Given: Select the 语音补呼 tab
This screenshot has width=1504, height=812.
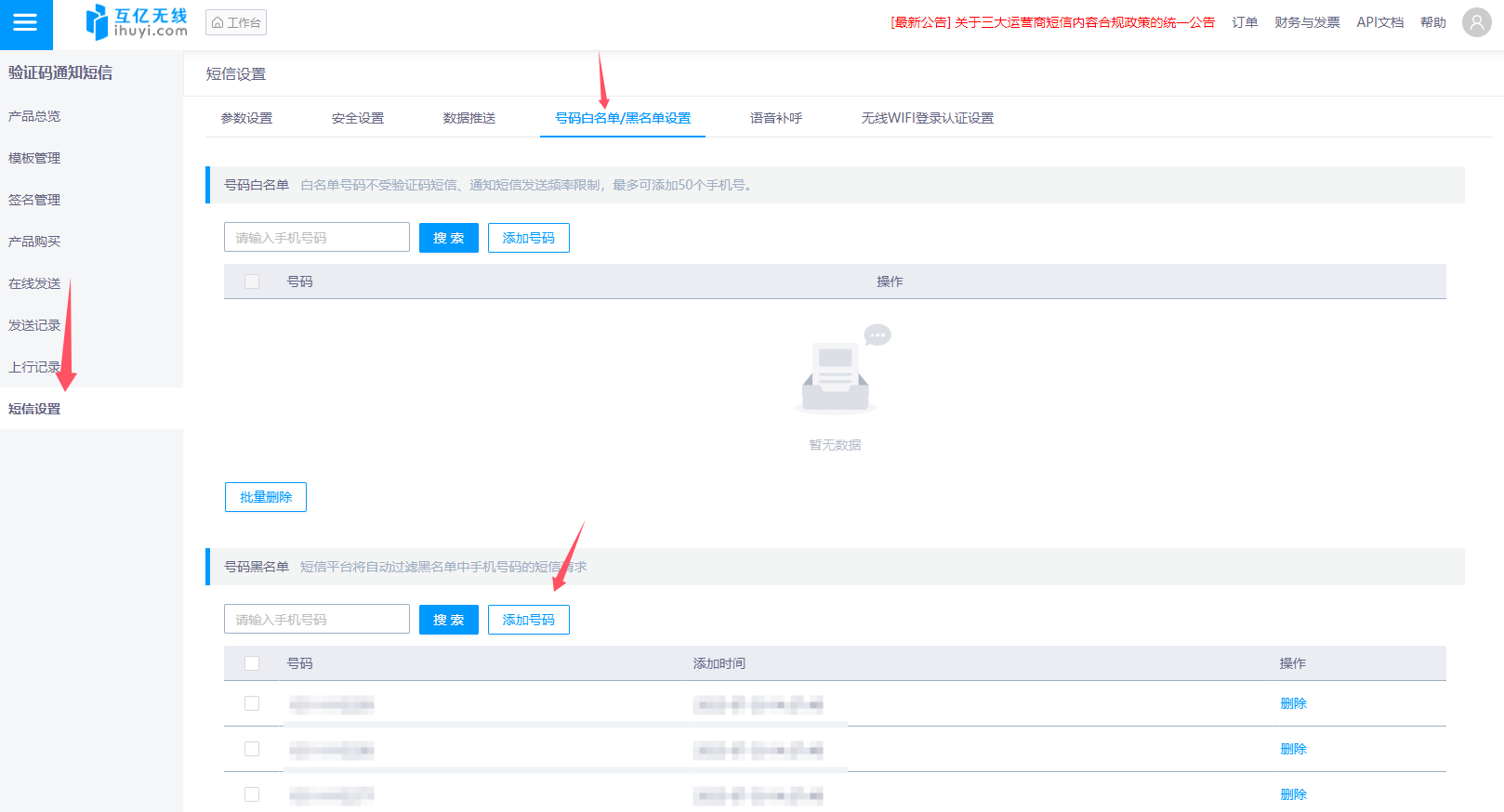Looking at the screenshot, I should (x=776, y=118).
